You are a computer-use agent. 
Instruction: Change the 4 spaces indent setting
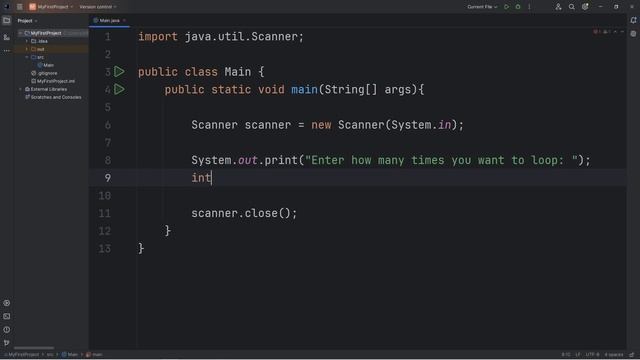[x=614, y=355]
